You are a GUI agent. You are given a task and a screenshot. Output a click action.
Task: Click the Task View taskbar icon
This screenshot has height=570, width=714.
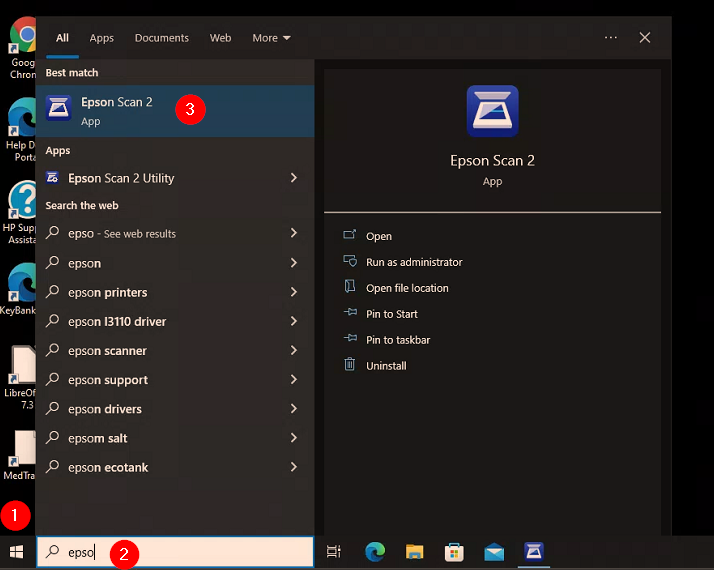point(334,551)
